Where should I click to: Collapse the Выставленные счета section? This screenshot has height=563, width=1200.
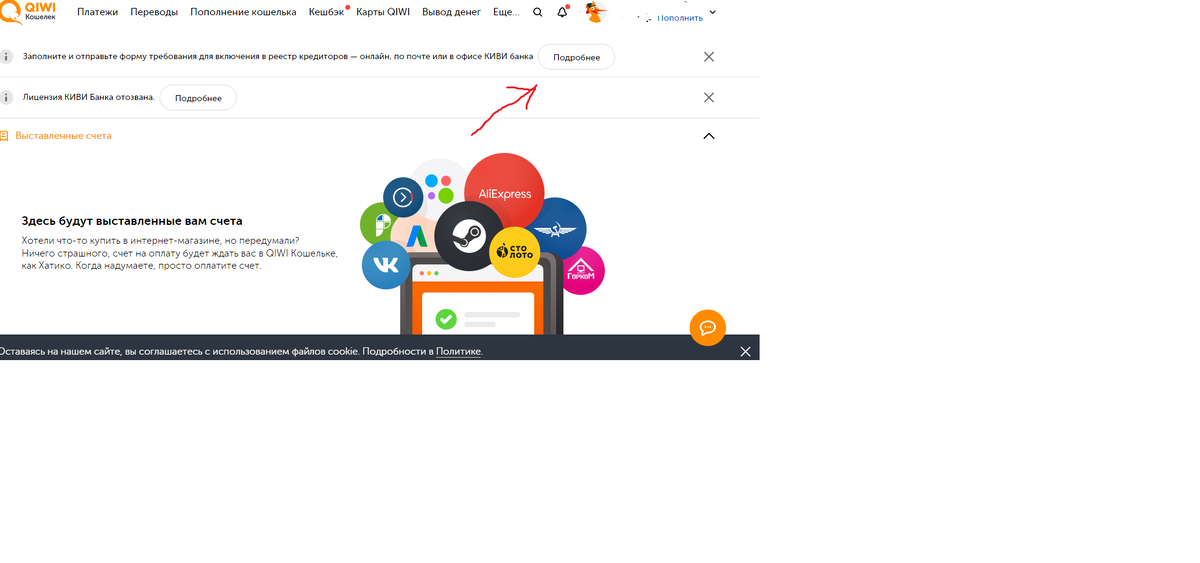(x=709, y=135)
